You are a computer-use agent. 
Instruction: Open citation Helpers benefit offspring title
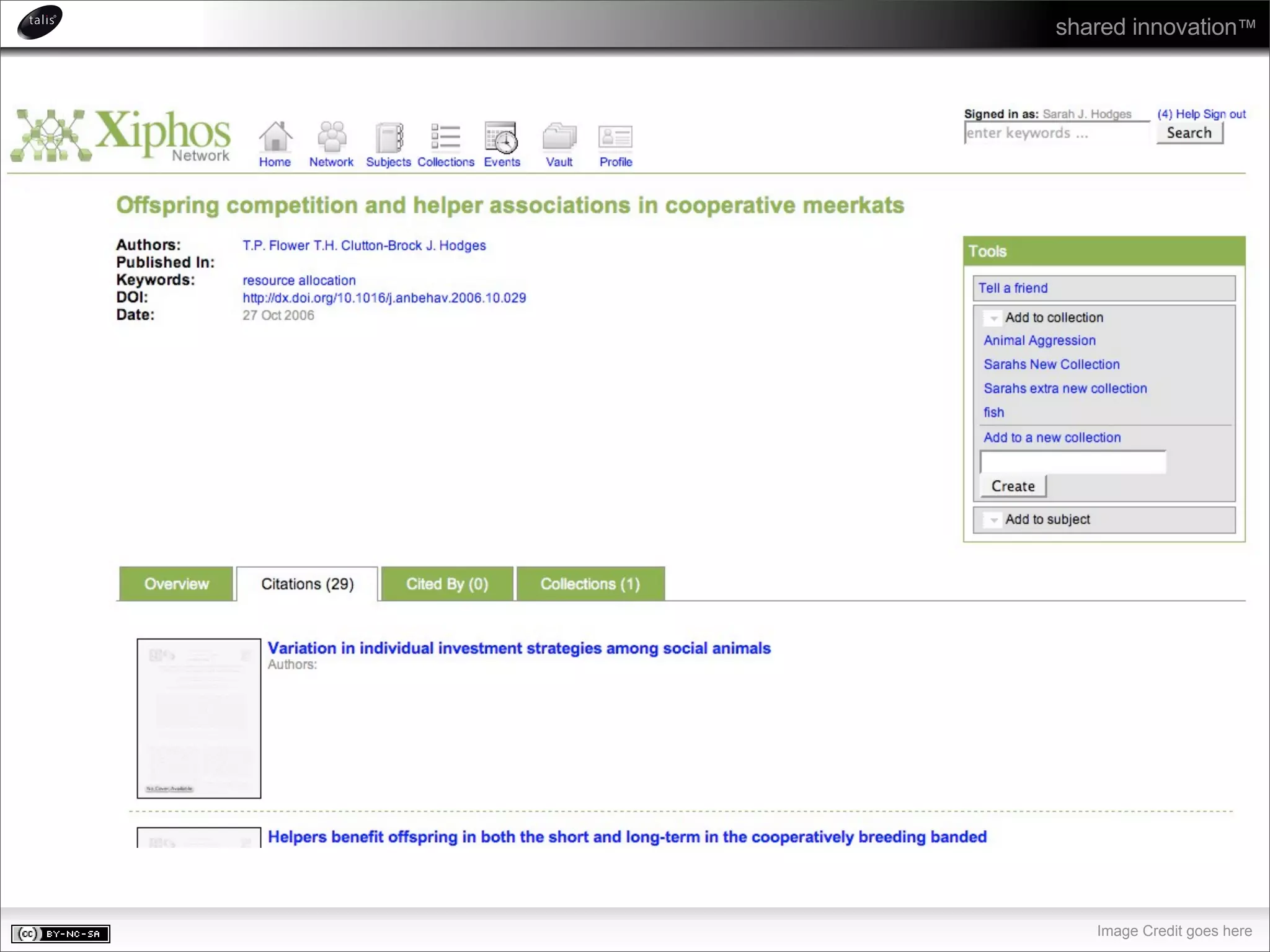[627, 837]
